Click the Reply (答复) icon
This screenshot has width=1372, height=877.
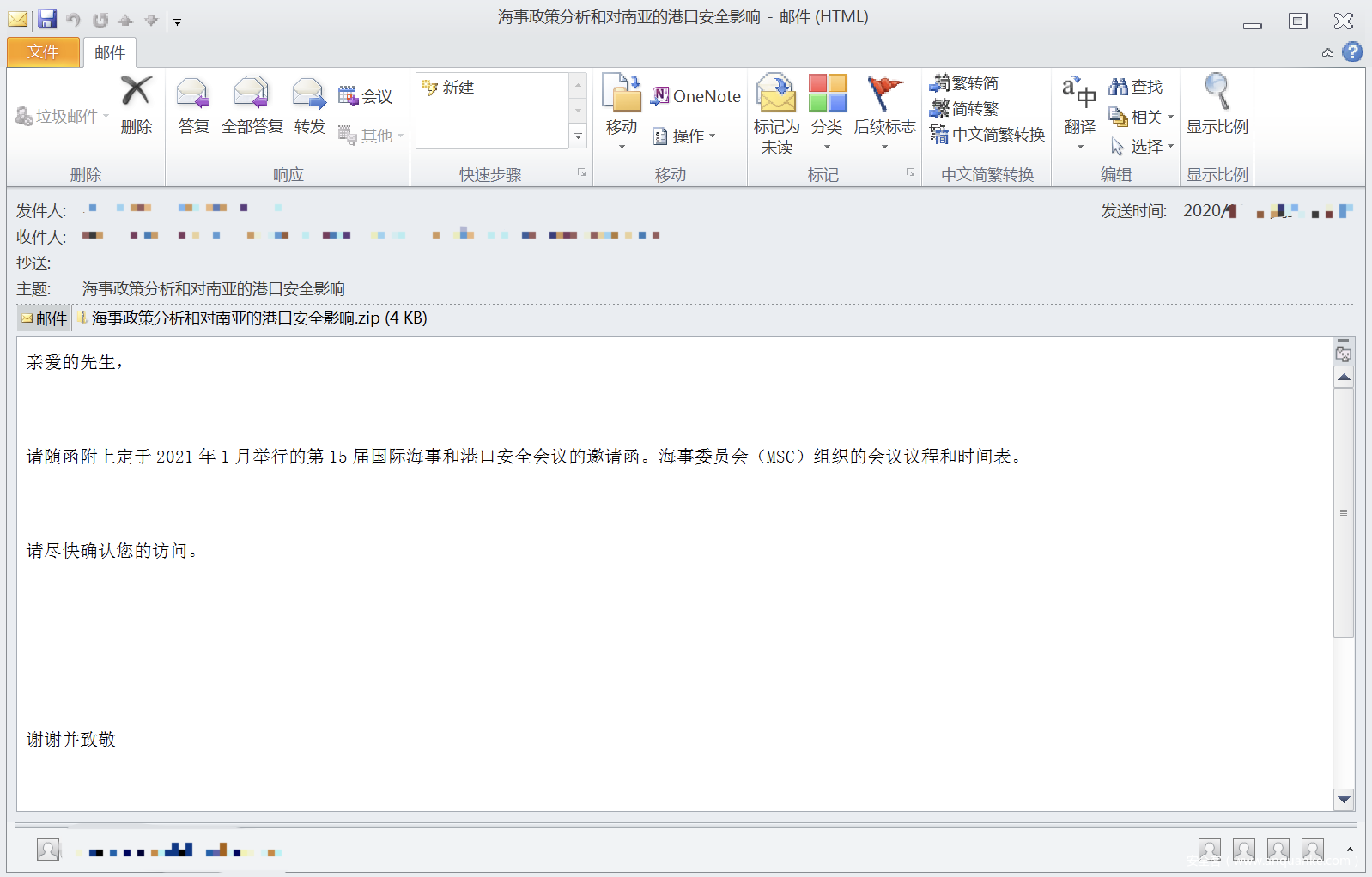193,94
